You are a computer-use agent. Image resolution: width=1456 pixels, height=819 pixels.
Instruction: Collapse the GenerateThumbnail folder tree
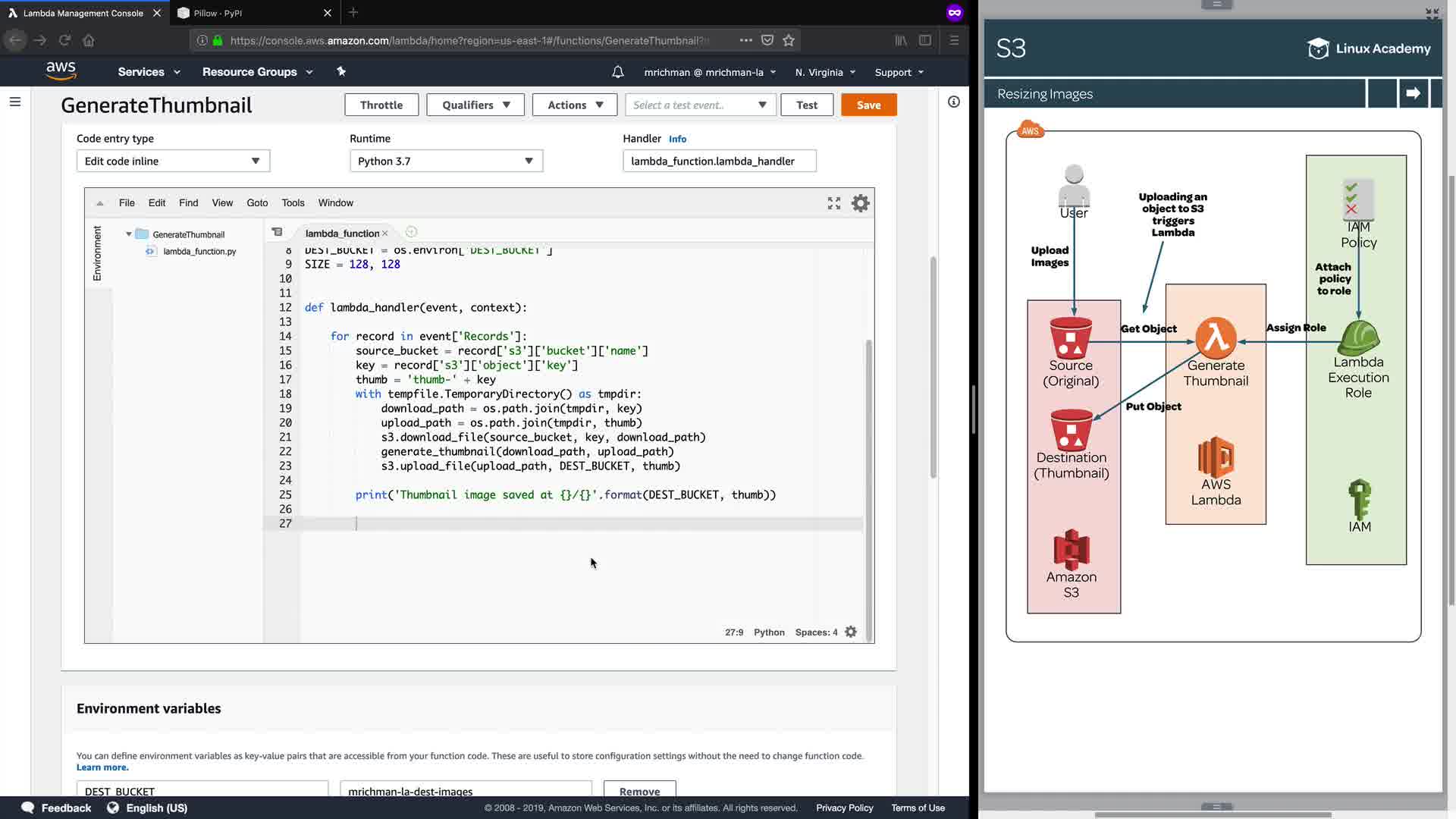(x=129, y=234)
